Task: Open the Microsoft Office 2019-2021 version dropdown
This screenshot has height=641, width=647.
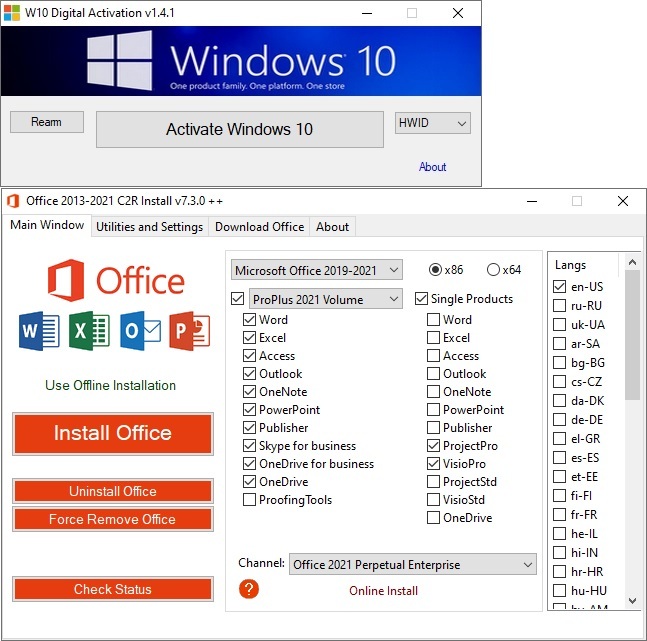Action: click(316, 270)
